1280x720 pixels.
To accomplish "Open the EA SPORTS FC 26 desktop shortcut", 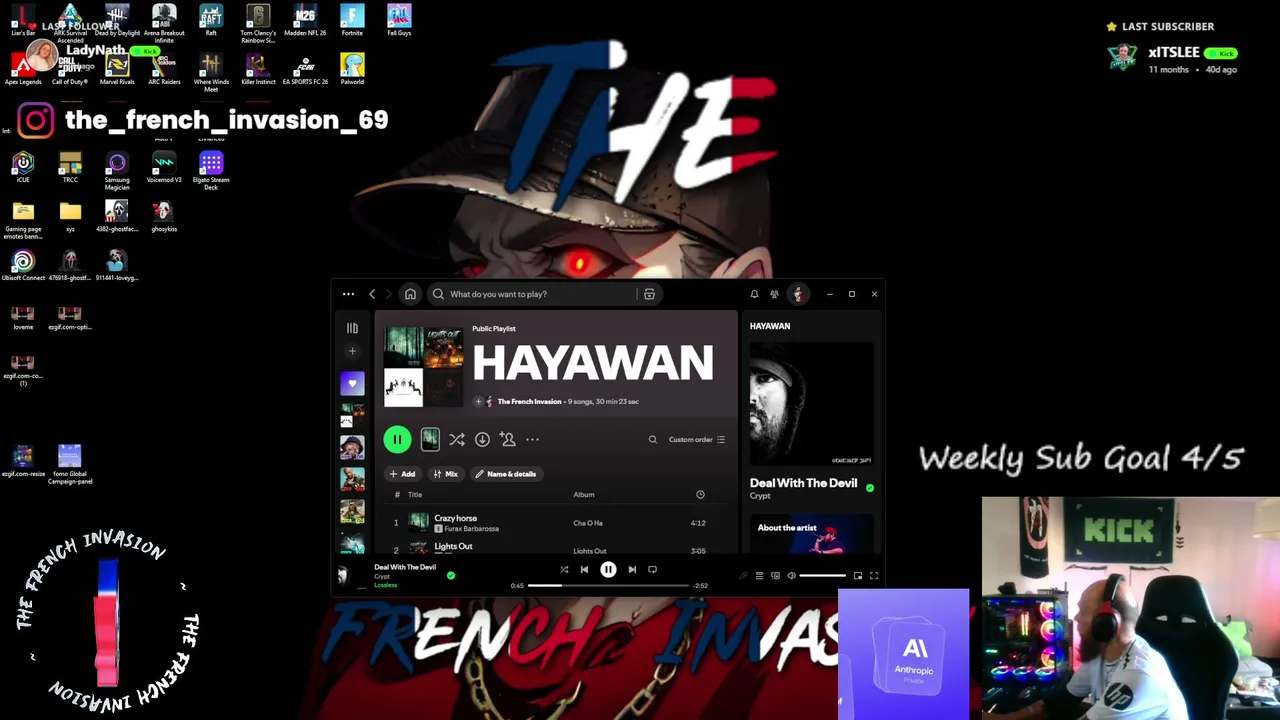I will coord(305,70).
